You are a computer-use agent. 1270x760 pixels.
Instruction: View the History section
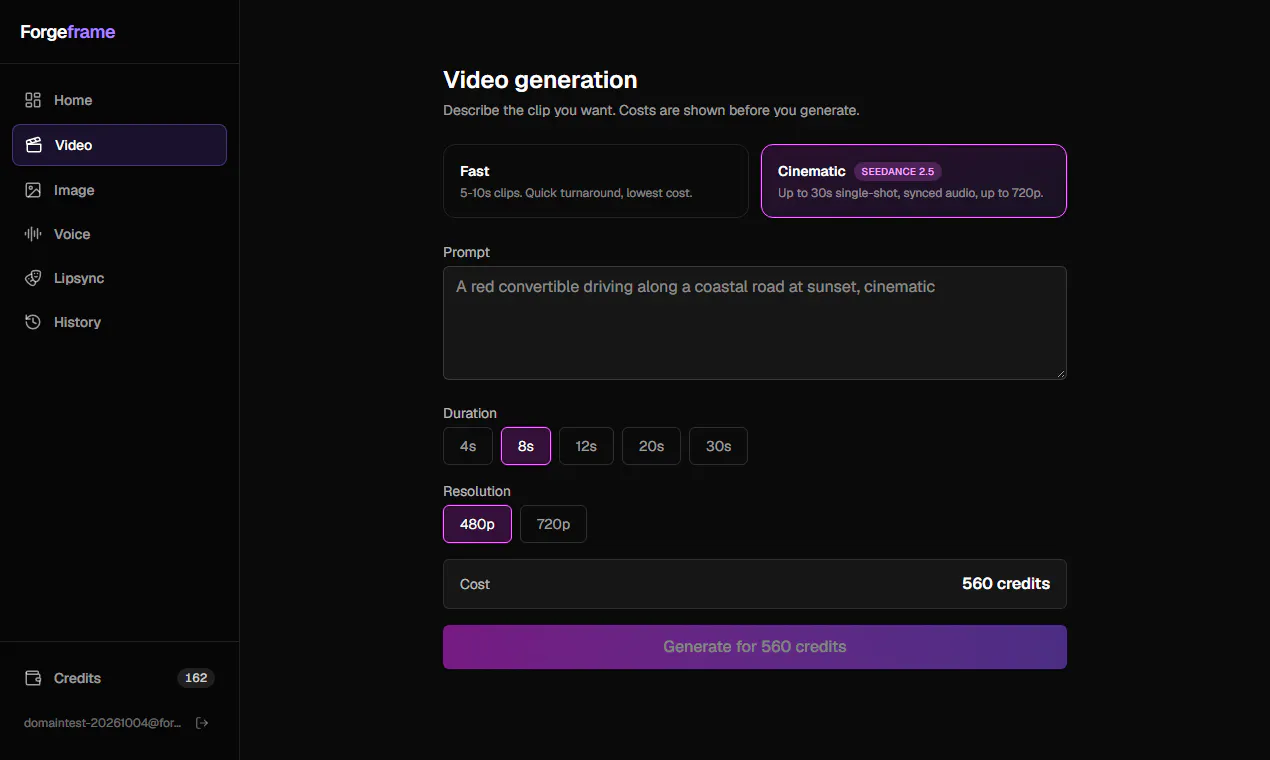[x=119, y=322]
